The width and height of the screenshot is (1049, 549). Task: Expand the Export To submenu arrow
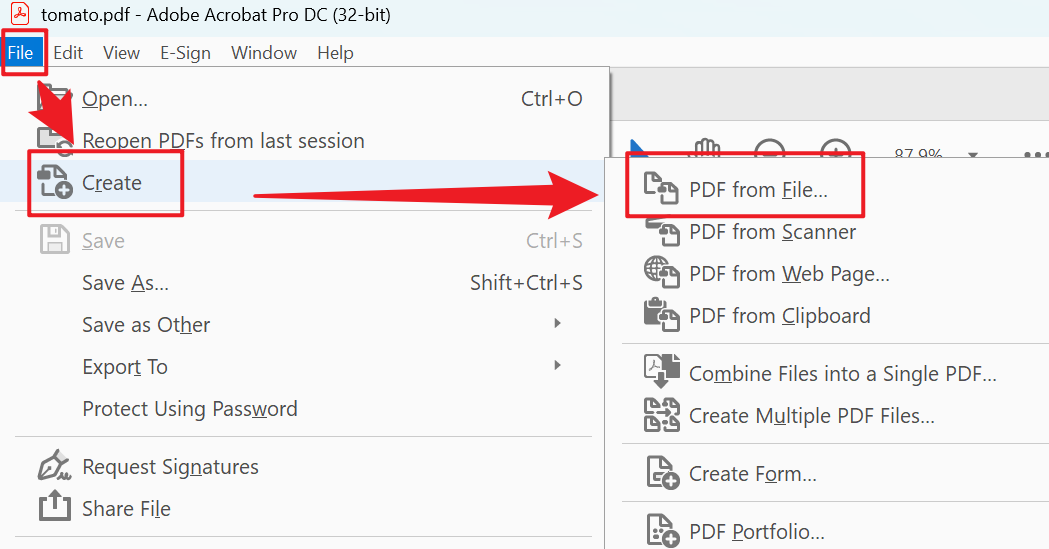point(558,366)
